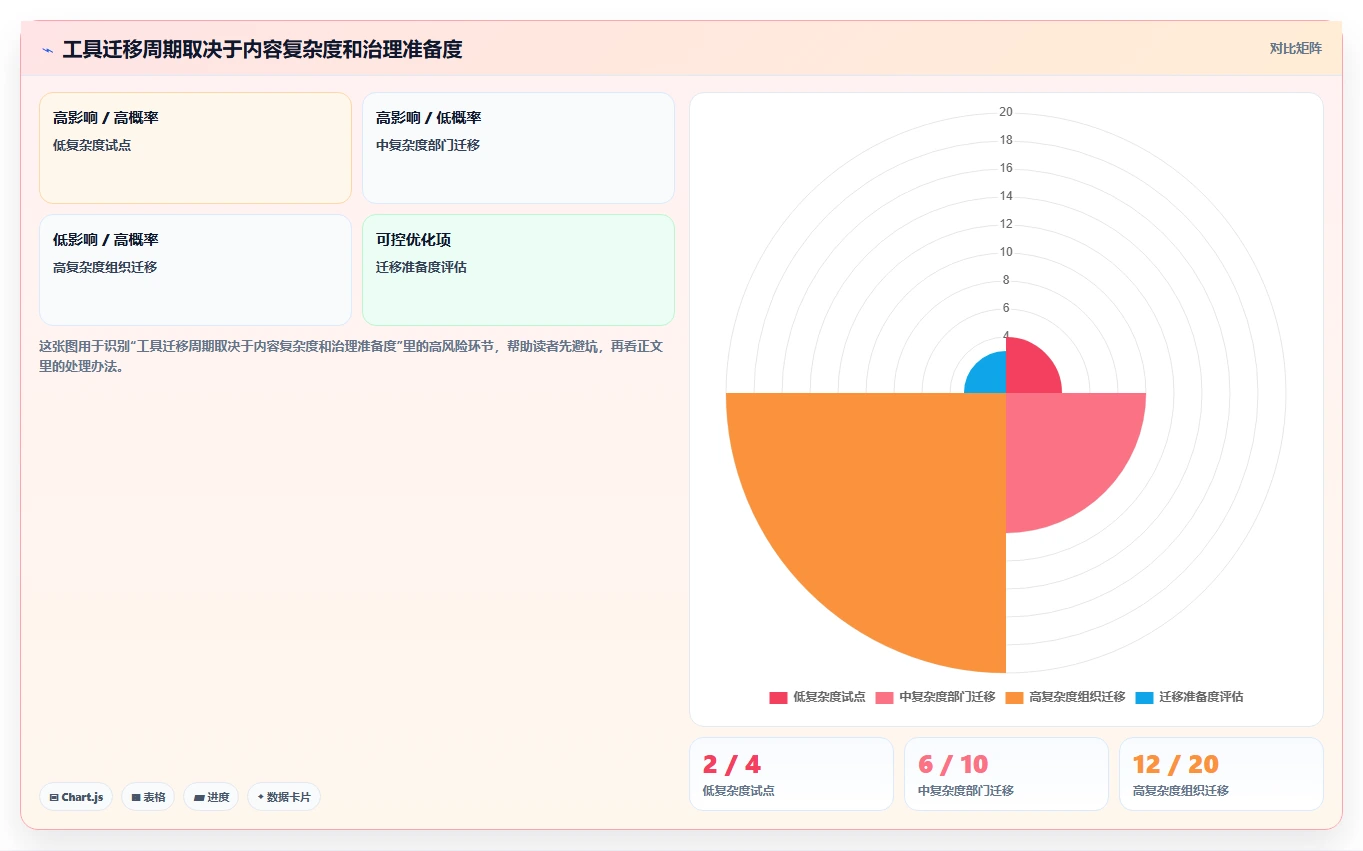Click the Chart.js tag chip
This screenshot has height=851, width=1363.
point(76,797)
